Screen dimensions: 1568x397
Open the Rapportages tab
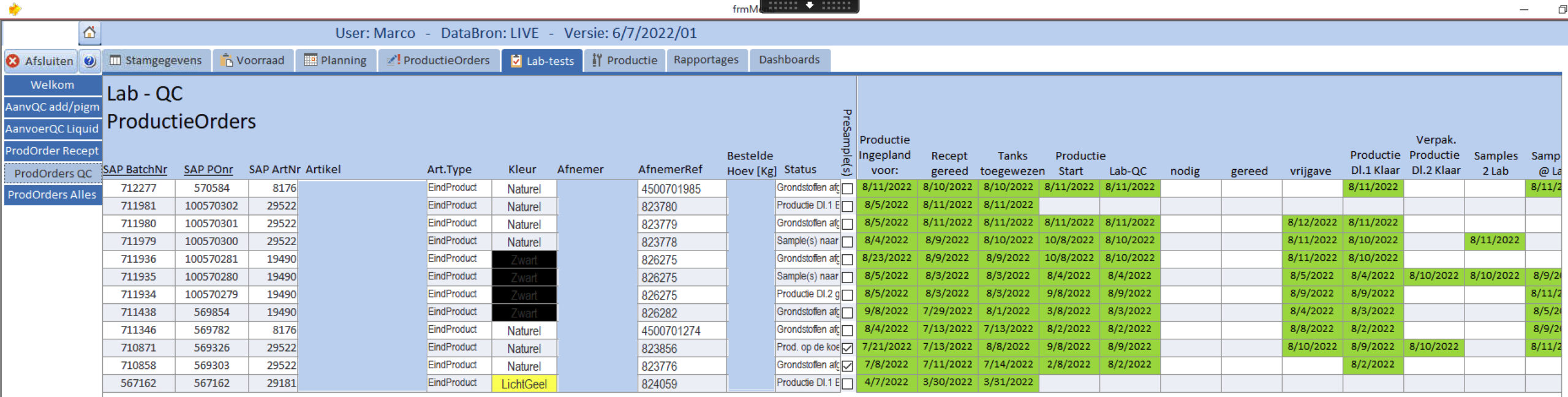click(x=706, y=60)
